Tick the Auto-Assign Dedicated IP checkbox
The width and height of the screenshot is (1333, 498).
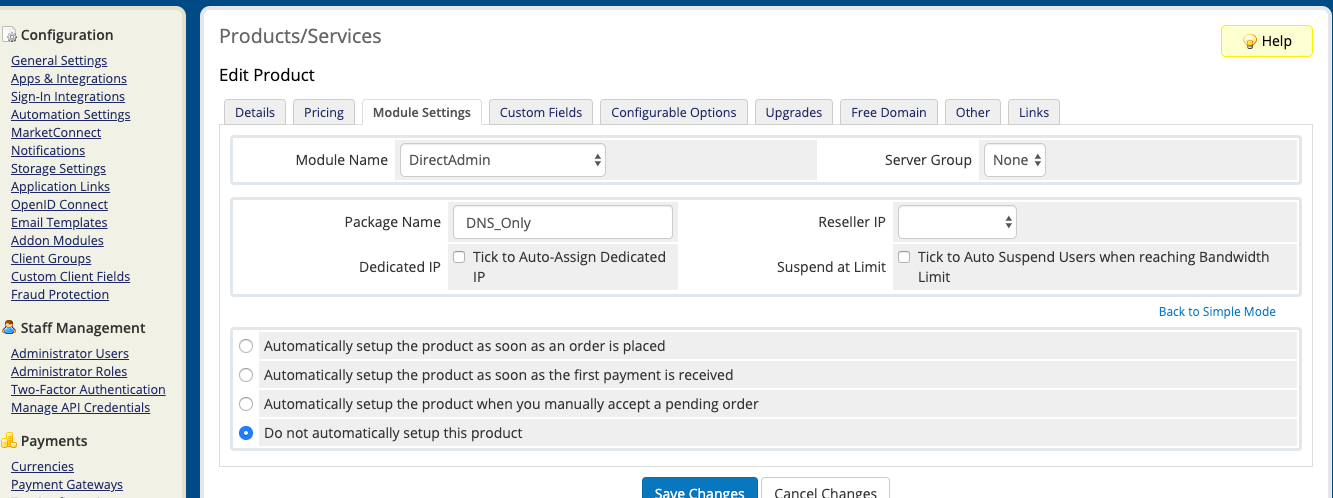pos(459,257)
